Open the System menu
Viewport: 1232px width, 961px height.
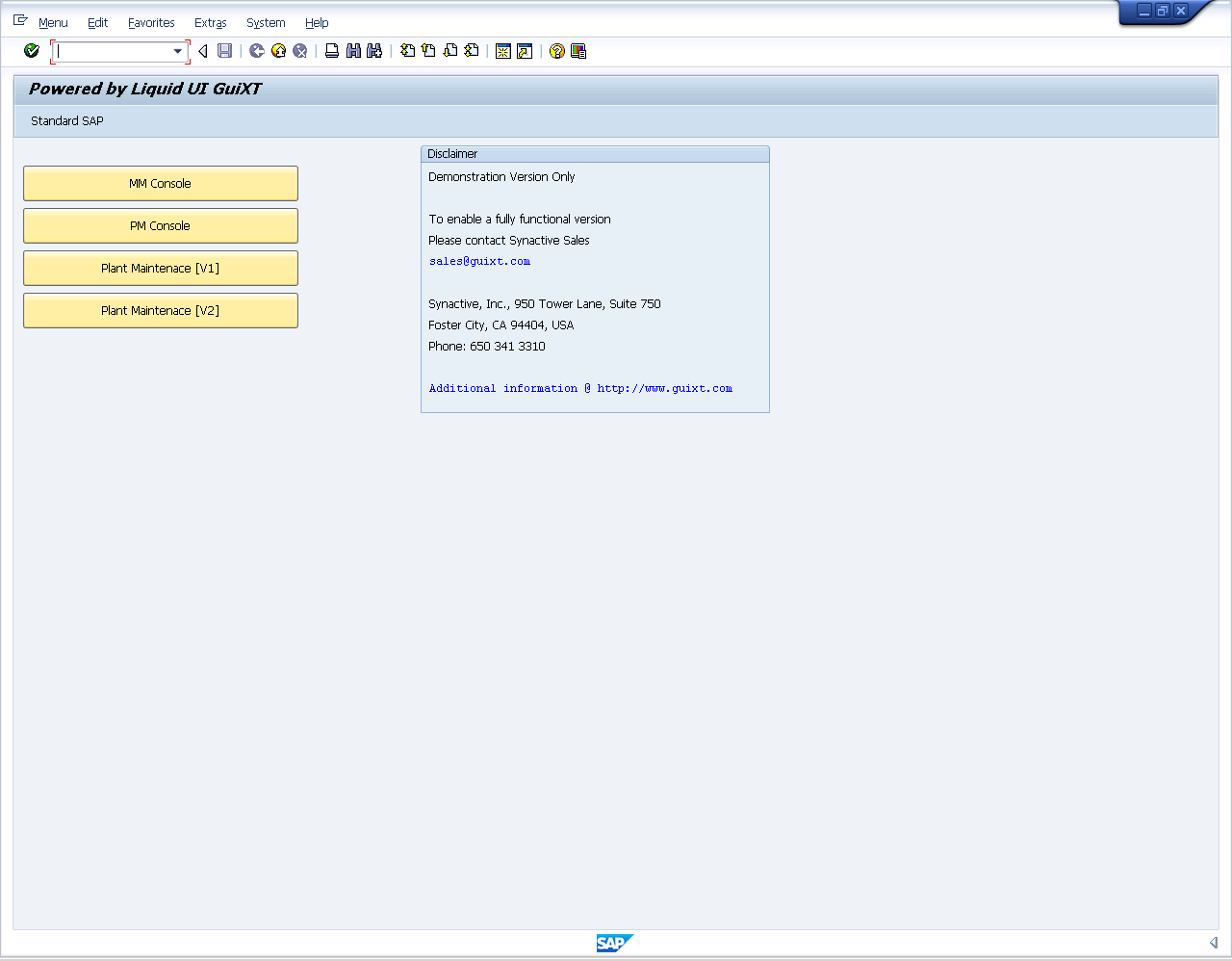coord(266,23)
